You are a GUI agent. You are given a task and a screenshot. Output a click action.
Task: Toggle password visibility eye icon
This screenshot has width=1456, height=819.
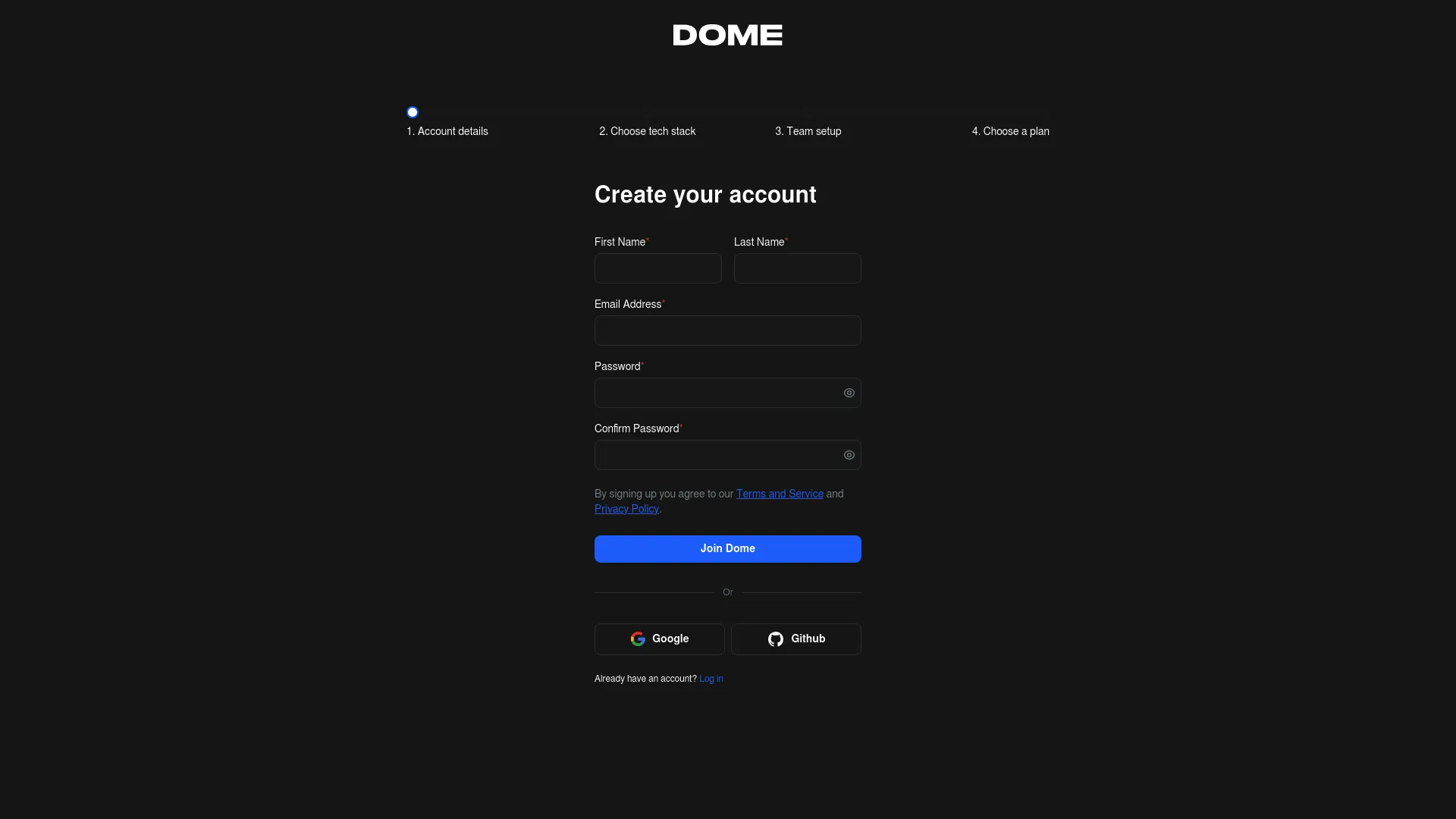[x=848, y=392]
